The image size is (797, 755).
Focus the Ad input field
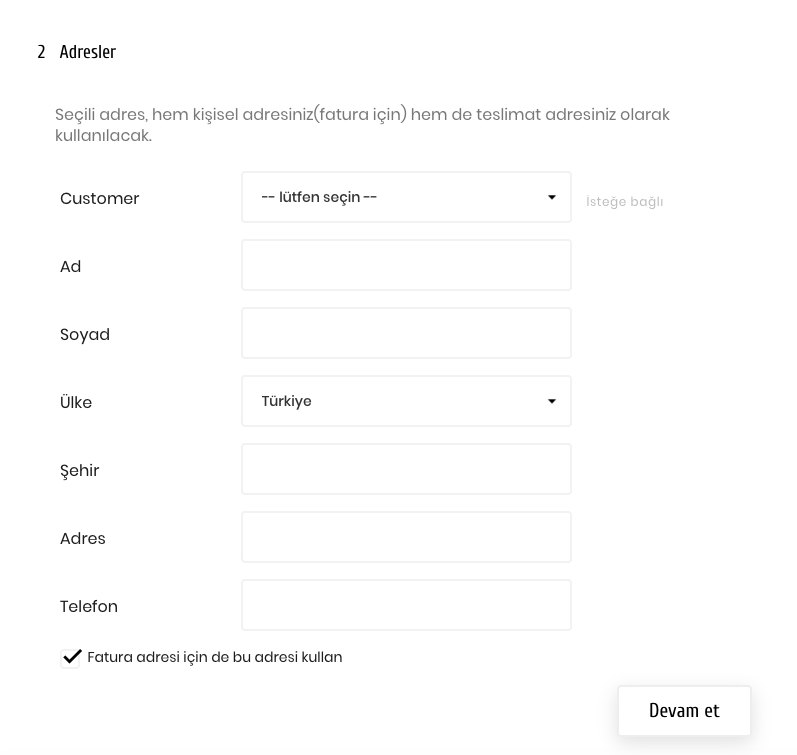[406, 265]
